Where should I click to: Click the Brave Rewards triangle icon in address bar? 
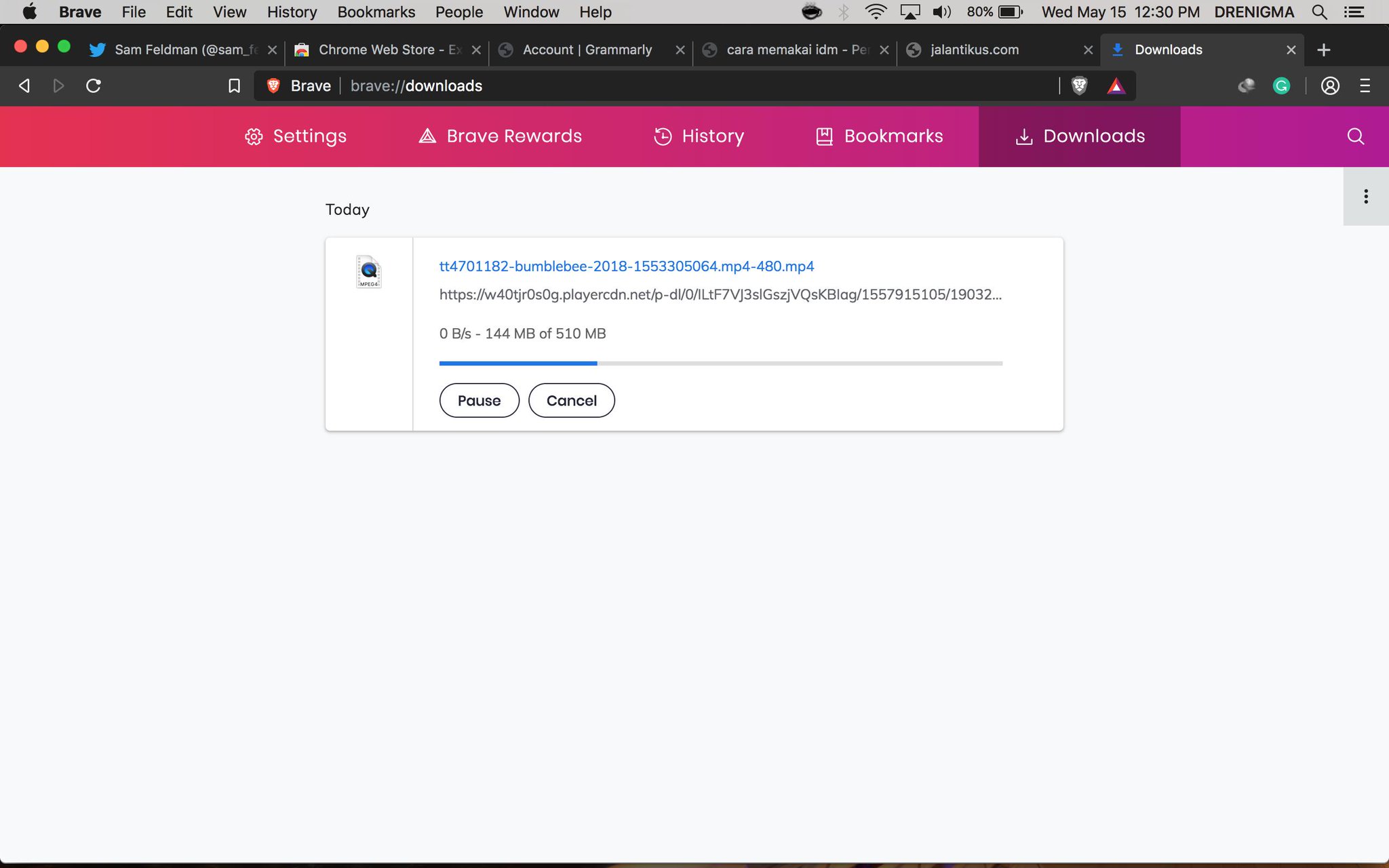coord(1116,85)
